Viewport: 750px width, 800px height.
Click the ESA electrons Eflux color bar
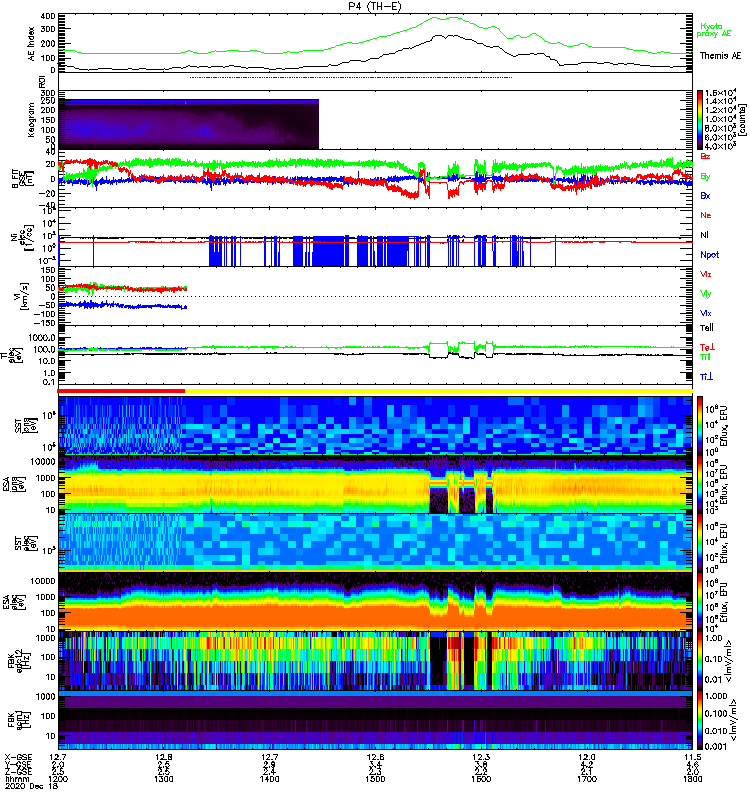tap(700, 602)
